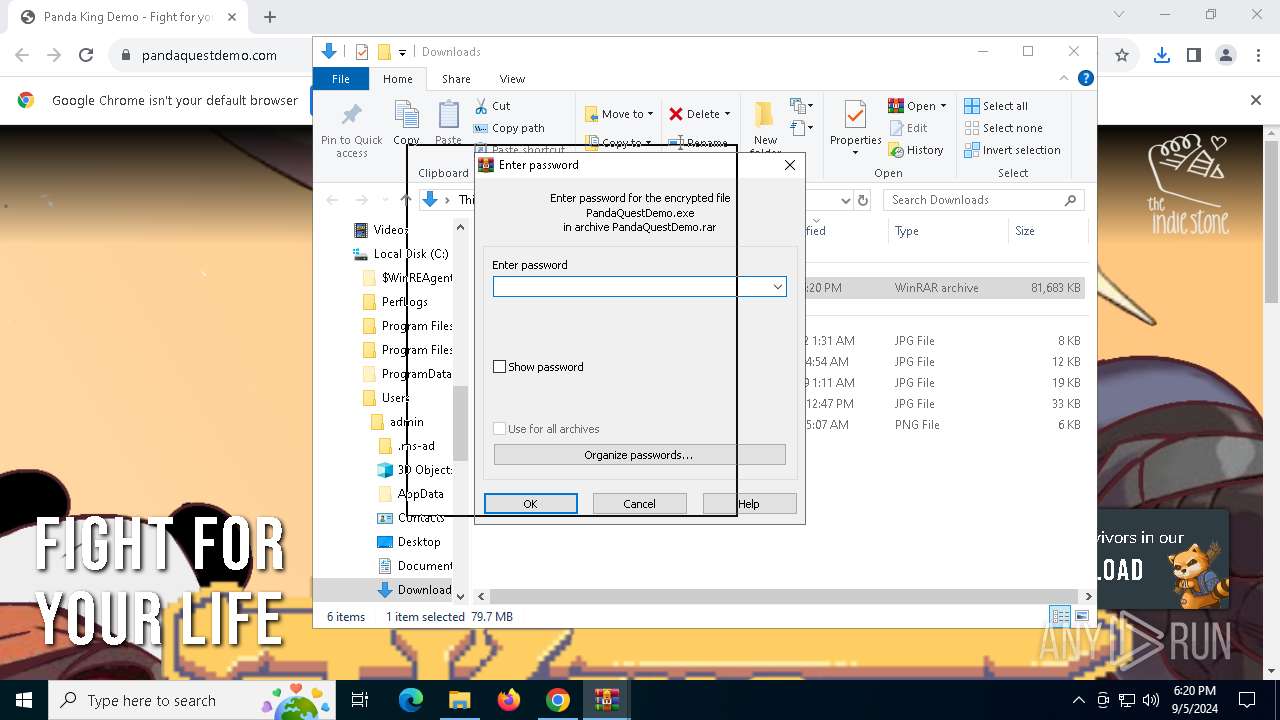Image resolution: width=1280 pixels, height=720 pixels.
Task: Open the Delete dropdown in ribbon
Action: coord(700,114)
